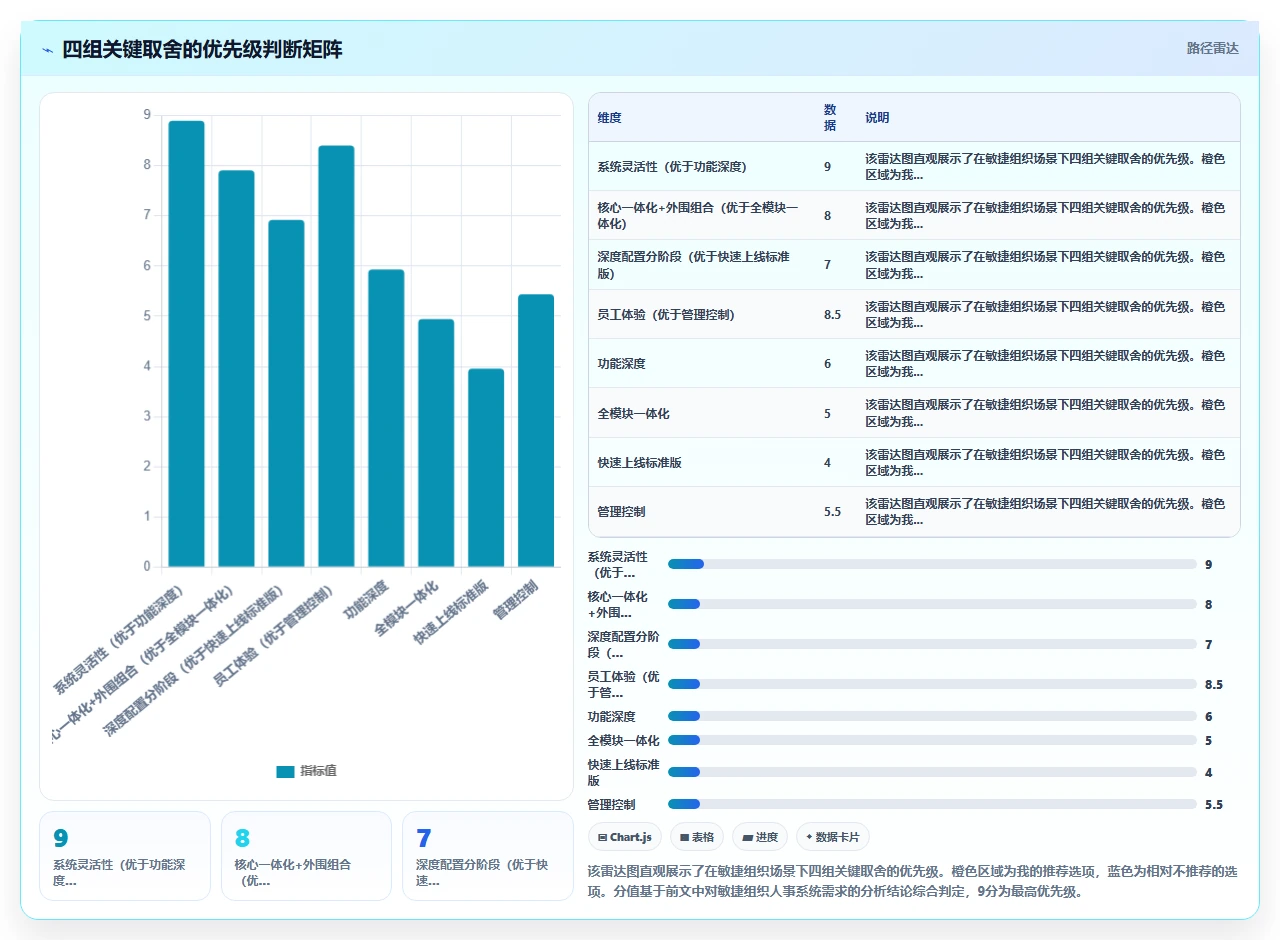Select the 进度 chip
1280x940 pixels.
[760, 837]
